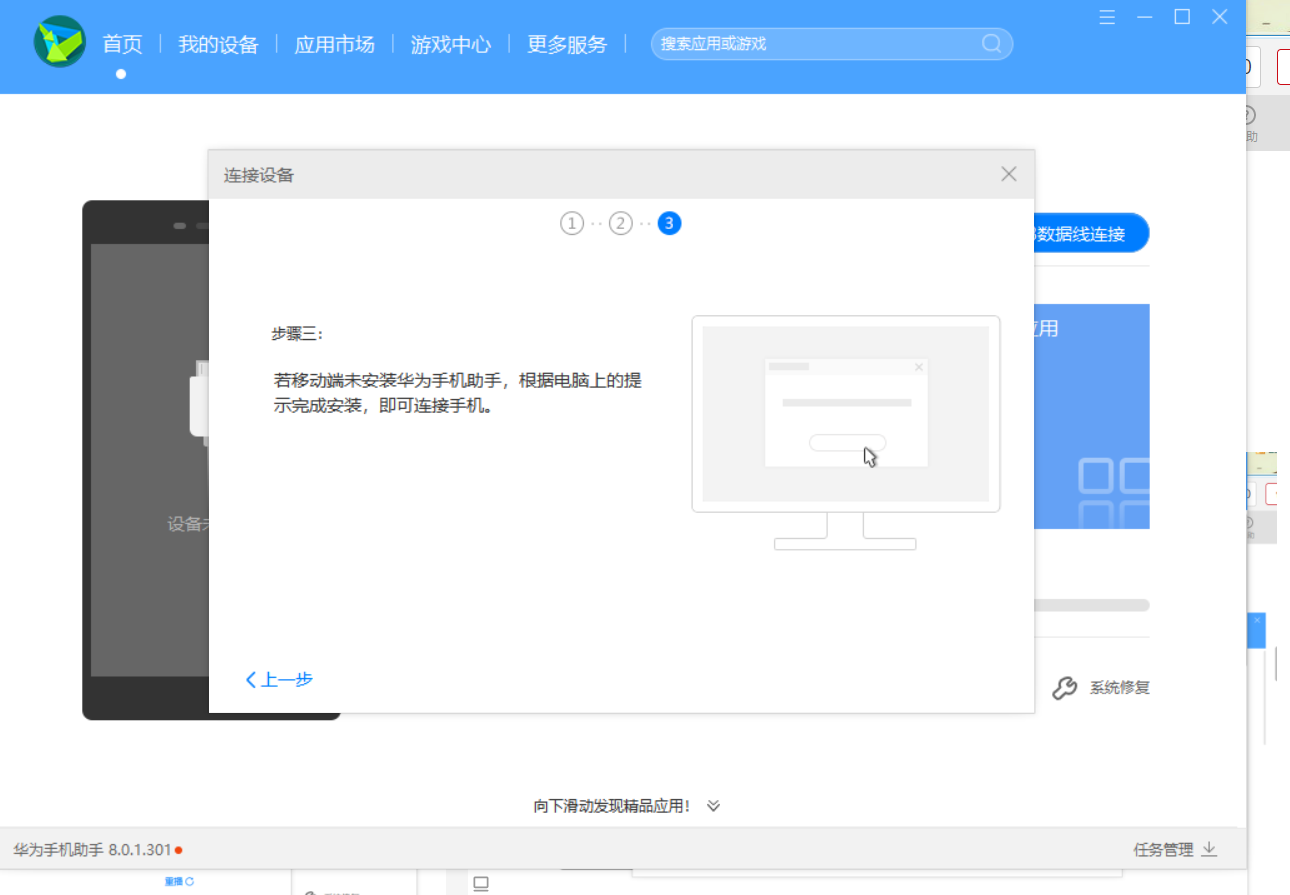Click the search magnifier icon
This screenshot has height=895, width=1290.
click(991, 44)
